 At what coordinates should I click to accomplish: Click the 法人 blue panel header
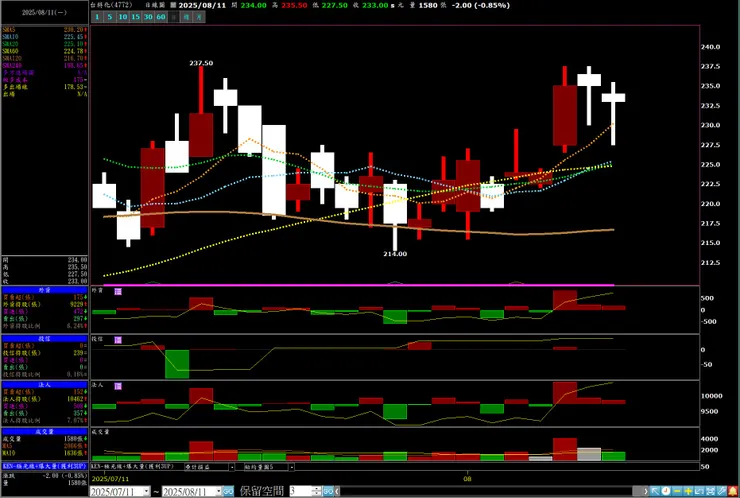coord(44,385)
